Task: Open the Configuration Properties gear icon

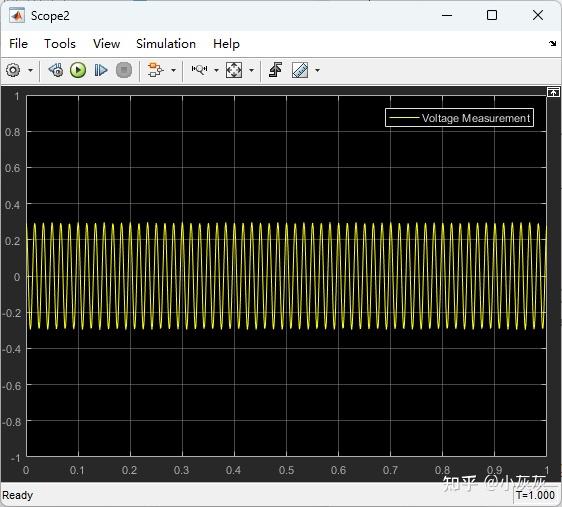Action: tap(13, 70)
